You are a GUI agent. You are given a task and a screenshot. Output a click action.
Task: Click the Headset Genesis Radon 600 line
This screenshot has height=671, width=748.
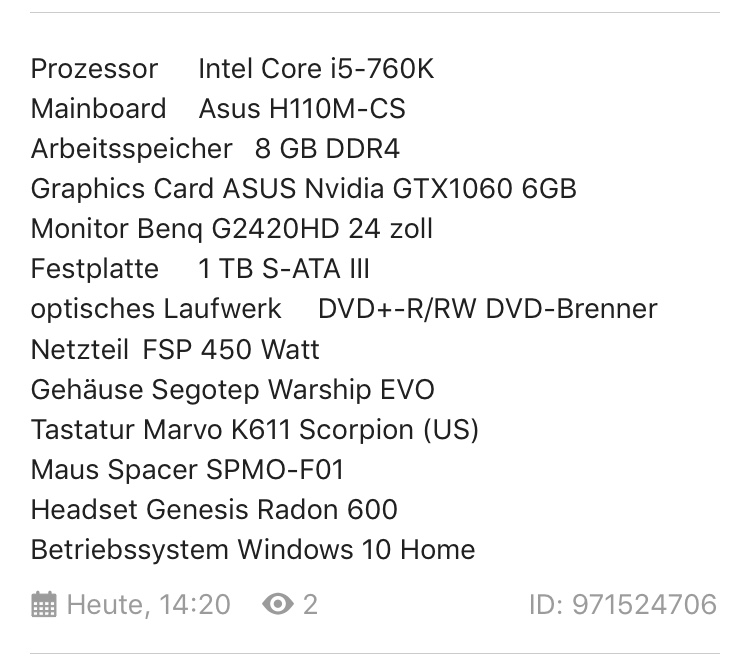pyautogui.click(x=214, y=509)
